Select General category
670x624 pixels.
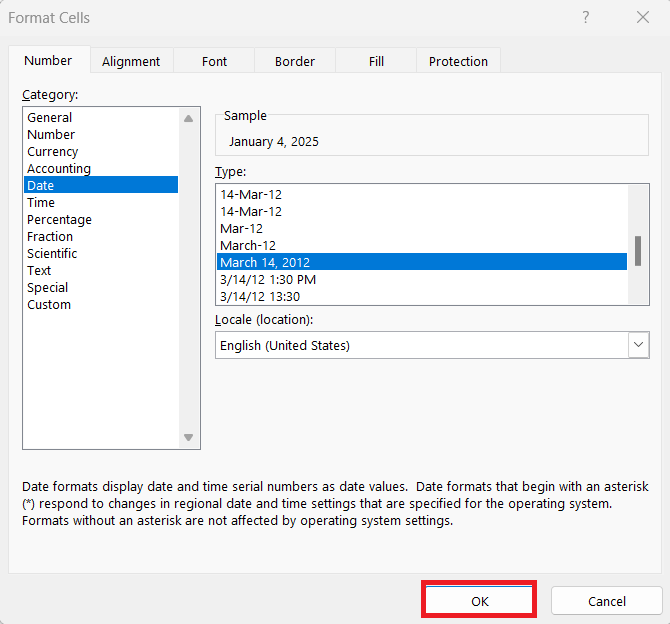[101, 117]
